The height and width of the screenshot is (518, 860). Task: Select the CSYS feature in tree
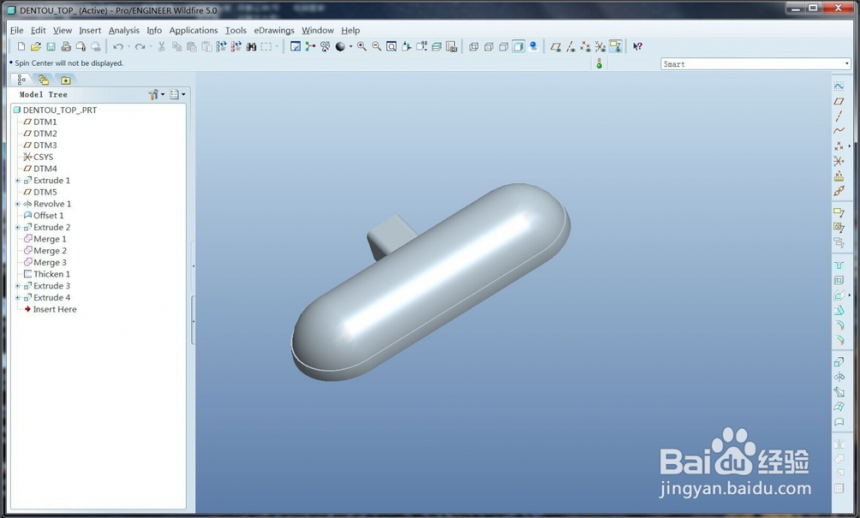pos(38,157)
